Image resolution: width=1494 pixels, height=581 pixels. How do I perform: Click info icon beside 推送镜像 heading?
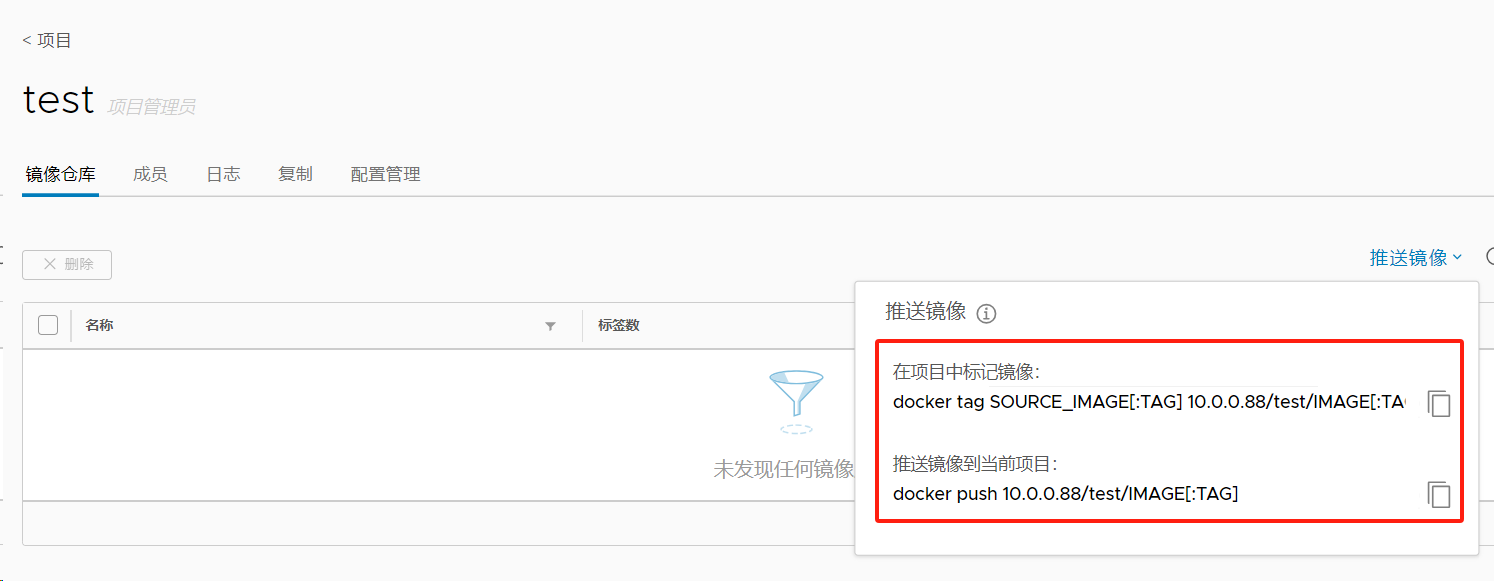986,314
